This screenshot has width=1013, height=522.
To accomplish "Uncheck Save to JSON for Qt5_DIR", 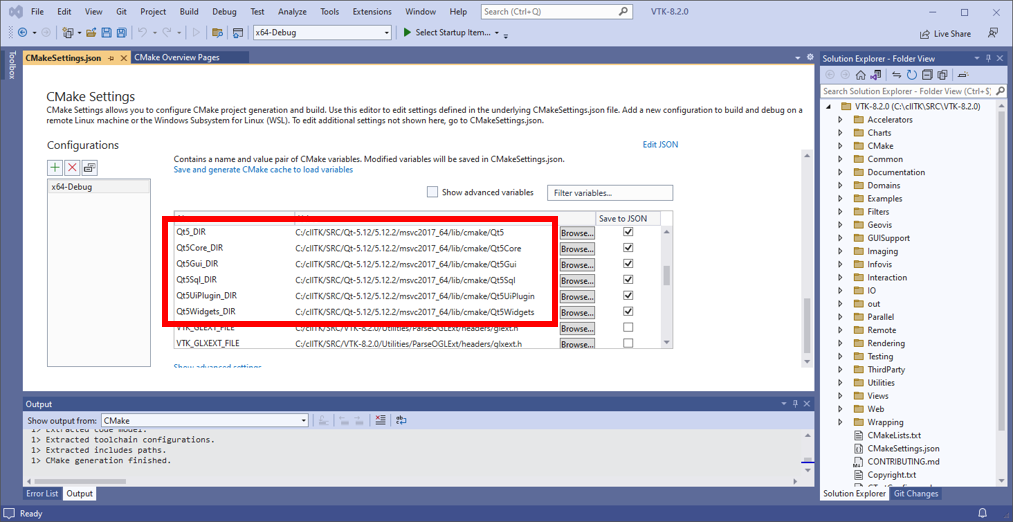I will (627, 231).
